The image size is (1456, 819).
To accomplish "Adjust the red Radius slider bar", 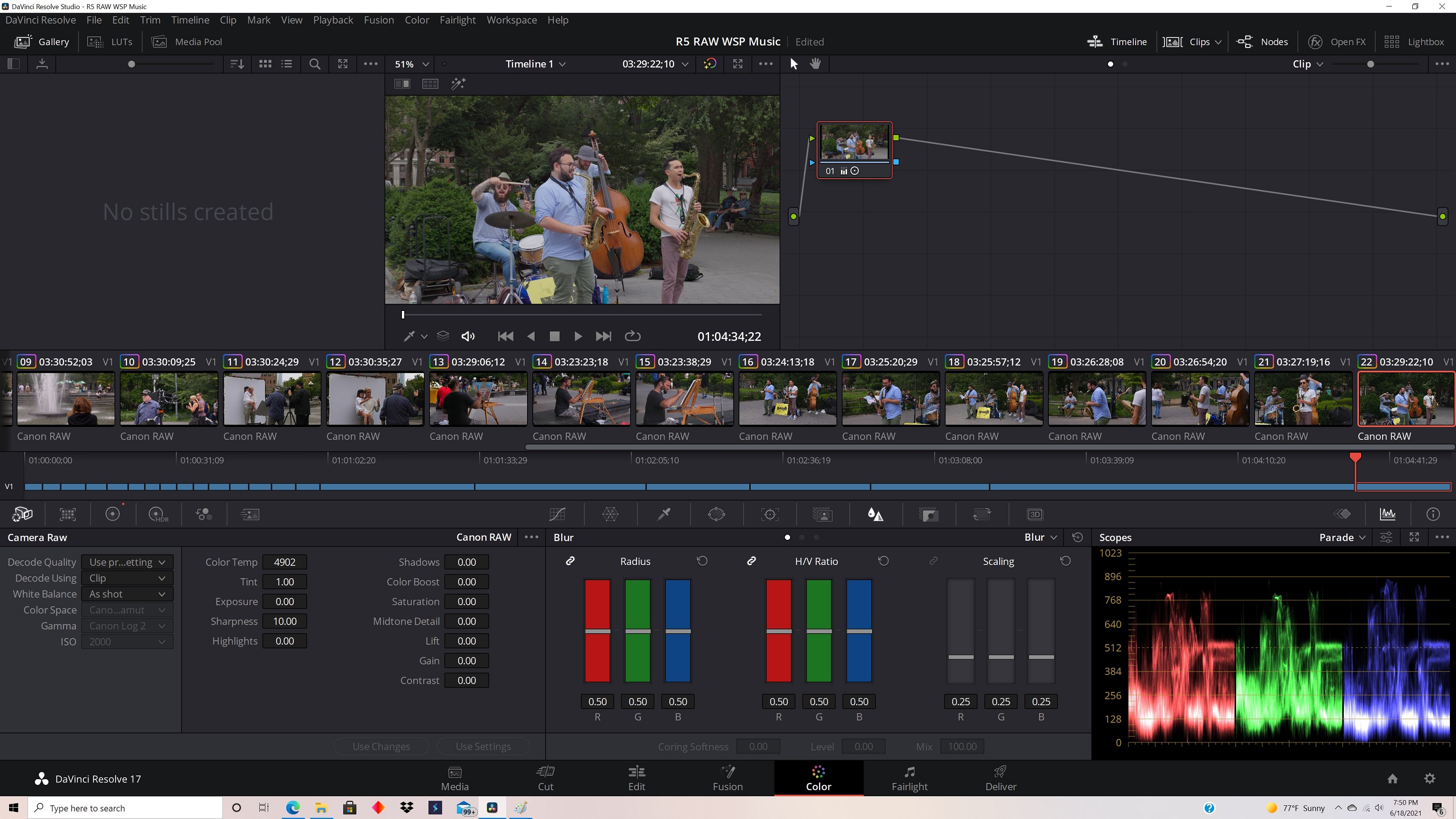I will tap(598, 631).
